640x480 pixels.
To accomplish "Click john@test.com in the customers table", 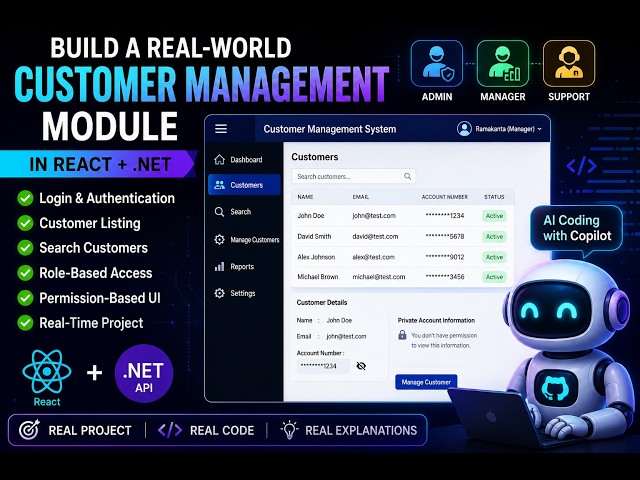I will click(x=374, y=216).
